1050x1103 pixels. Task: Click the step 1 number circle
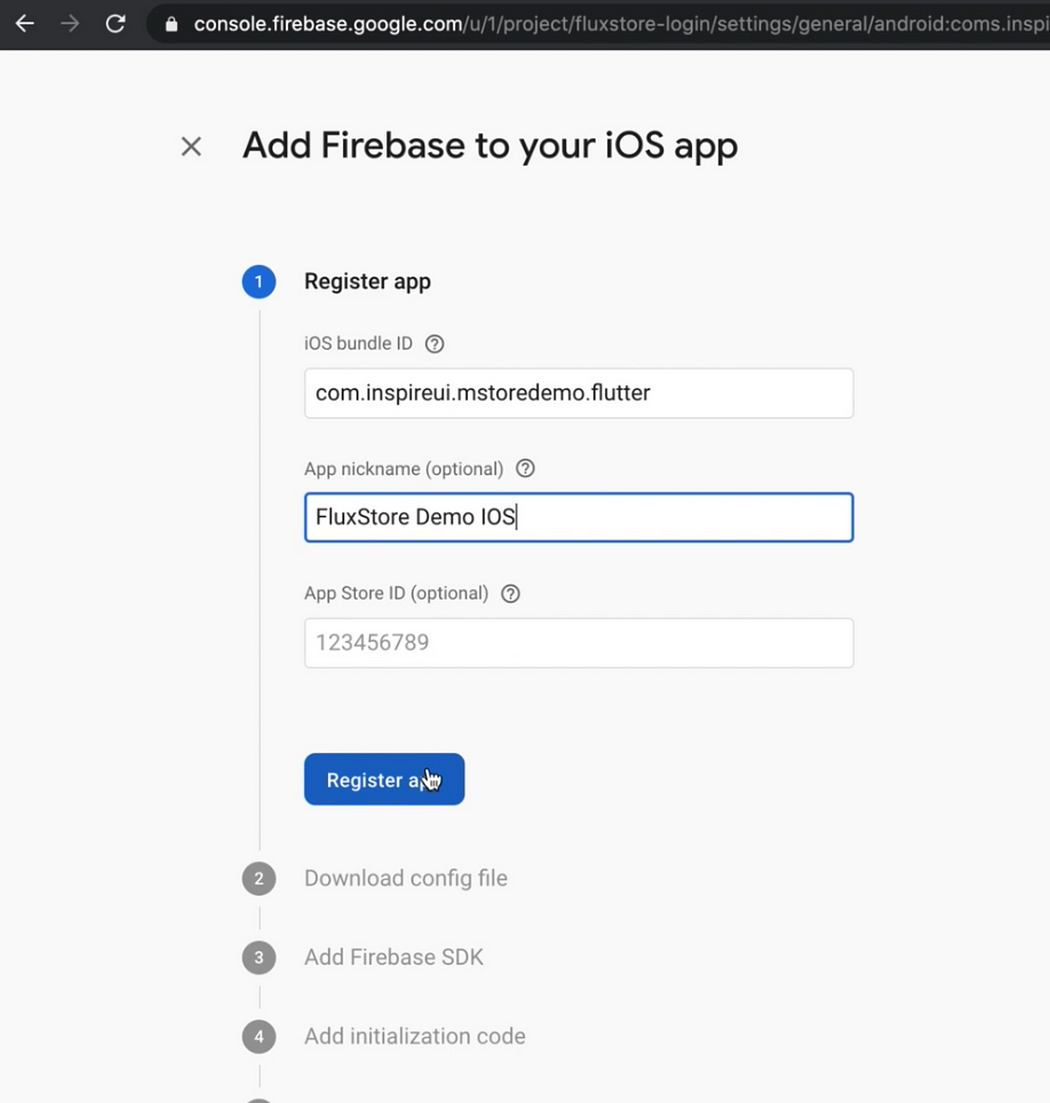258,282
